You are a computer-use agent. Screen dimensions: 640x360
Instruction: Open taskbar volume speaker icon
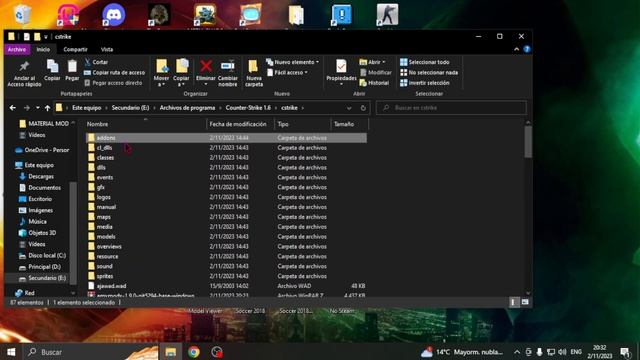(562, 352)
